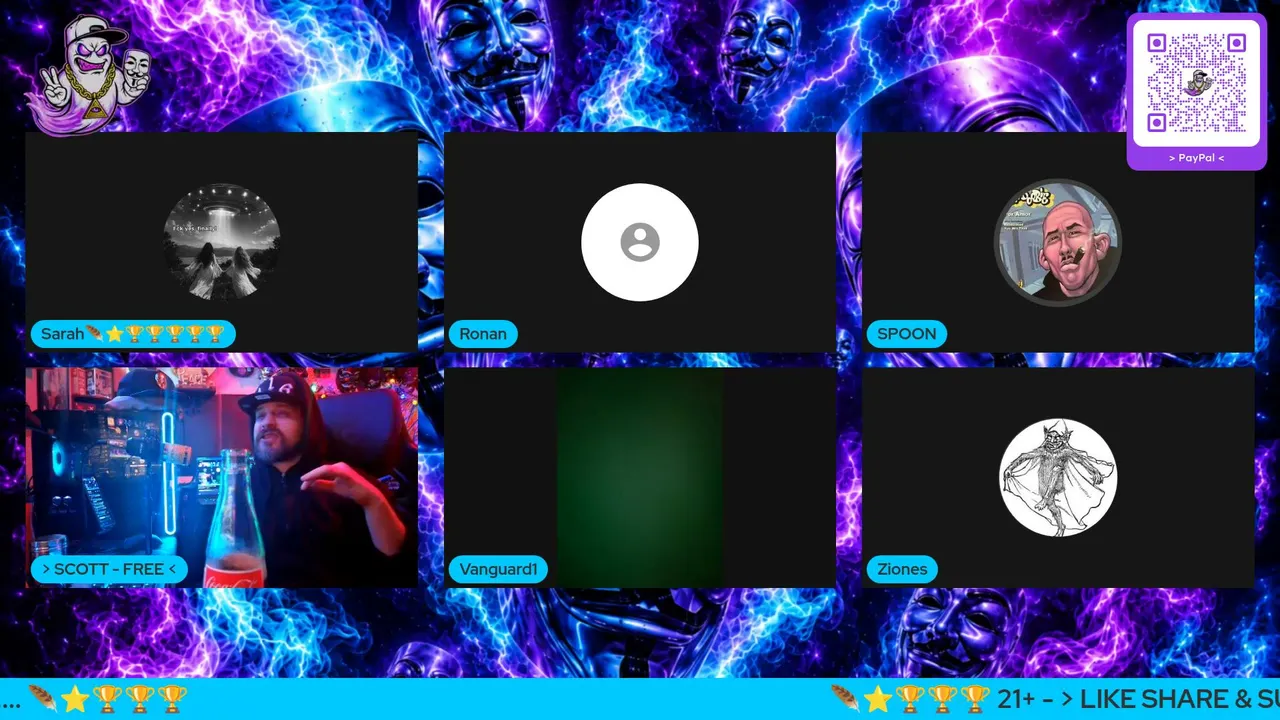
Task: Click Vanguard1's green video feed
Action: 640,478
